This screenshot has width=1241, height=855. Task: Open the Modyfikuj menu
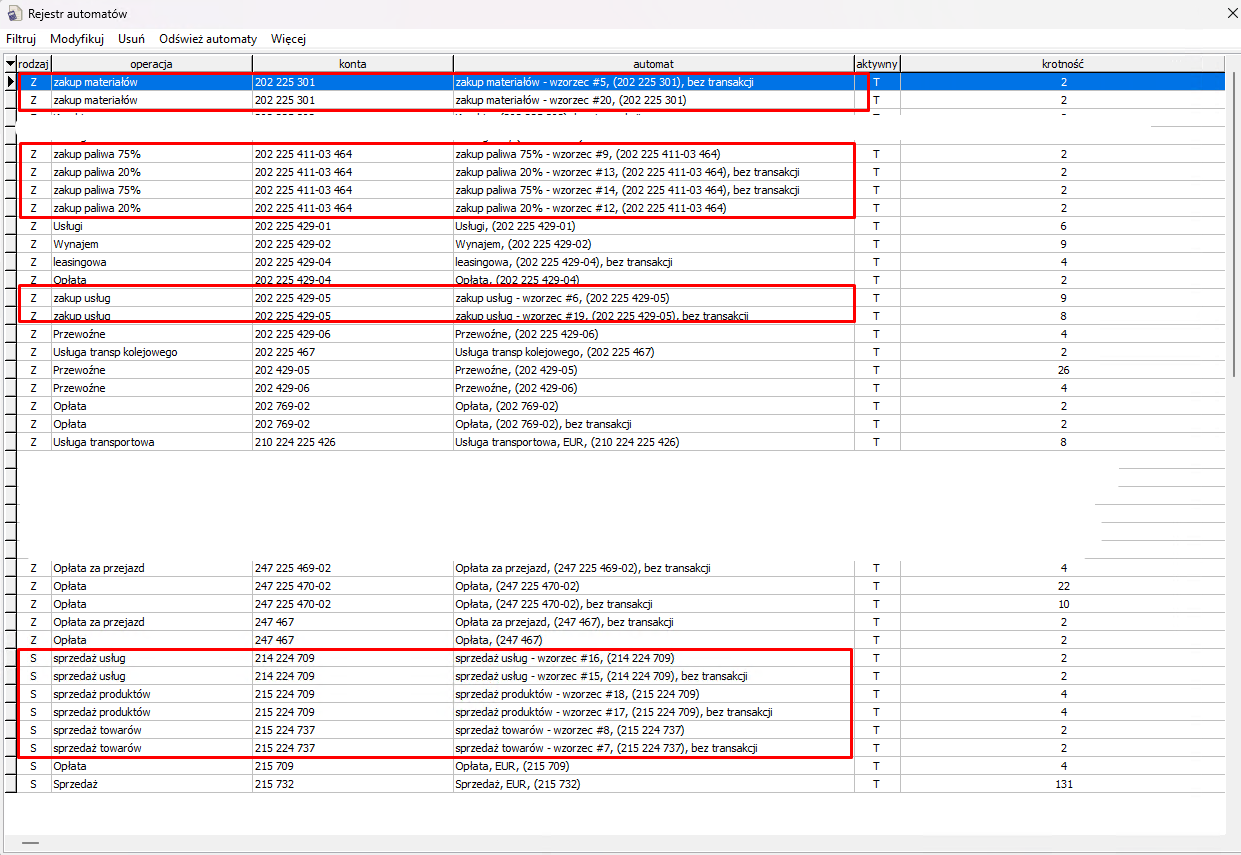77,39
